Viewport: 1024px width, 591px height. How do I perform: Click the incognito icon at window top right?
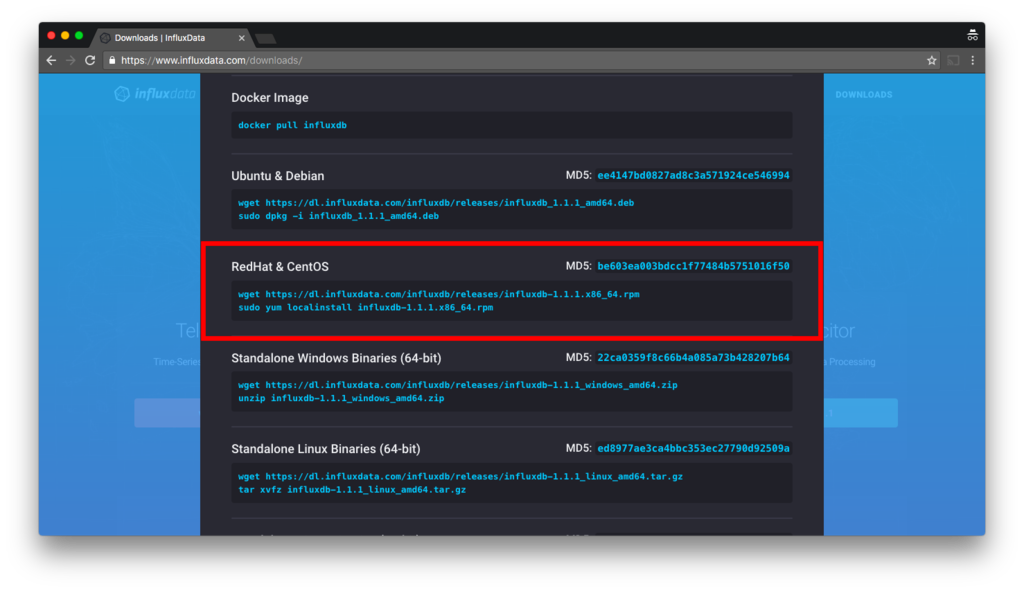point(972,35)
